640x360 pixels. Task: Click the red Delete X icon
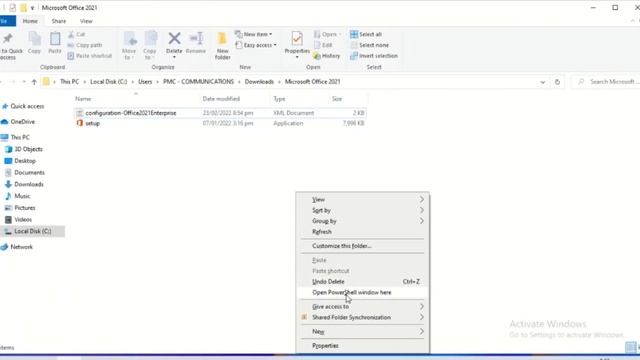pyautogui.click(x=174, y=38)
